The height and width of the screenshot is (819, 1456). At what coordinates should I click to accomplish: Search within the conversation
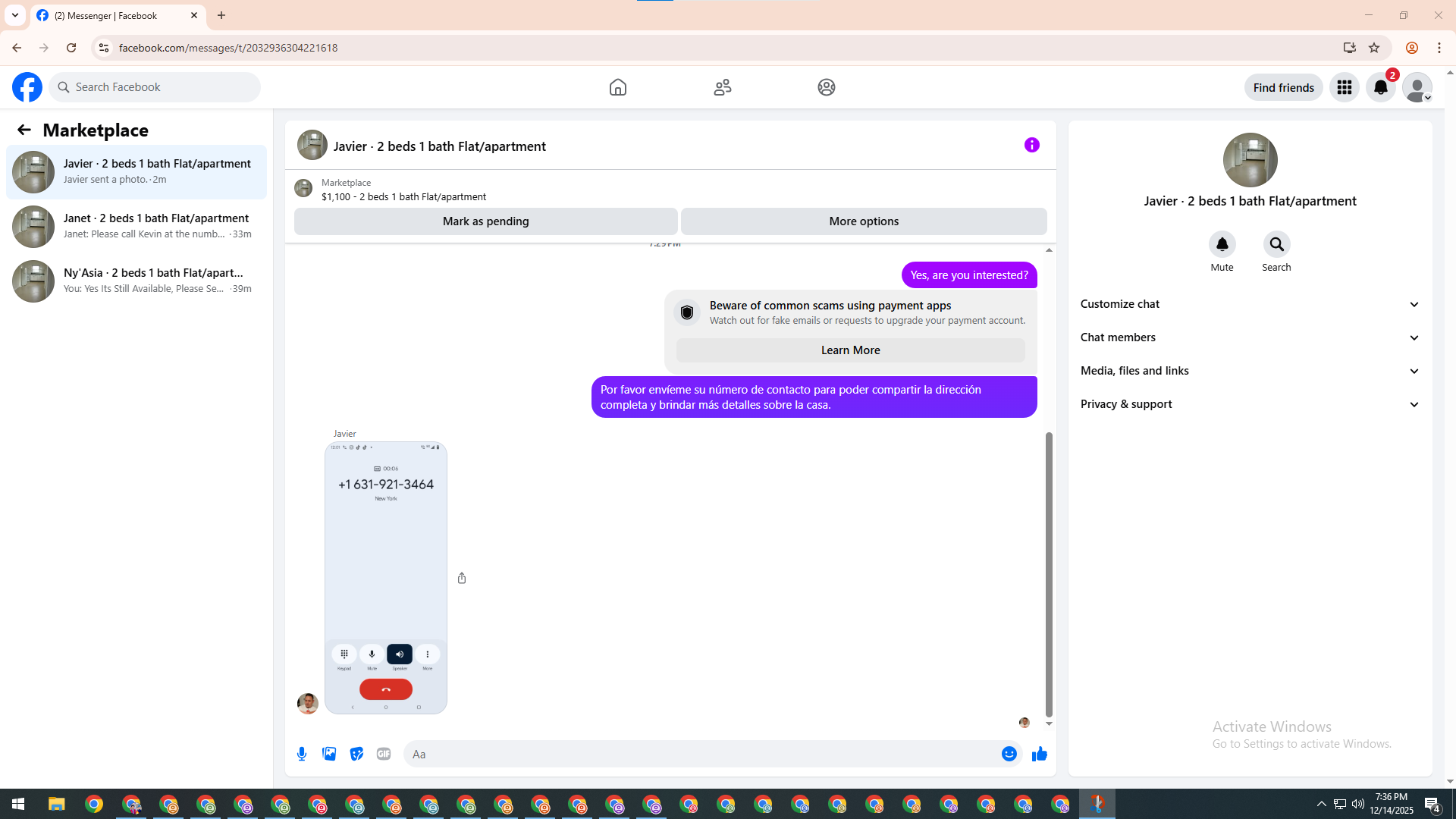point(1276,245)
